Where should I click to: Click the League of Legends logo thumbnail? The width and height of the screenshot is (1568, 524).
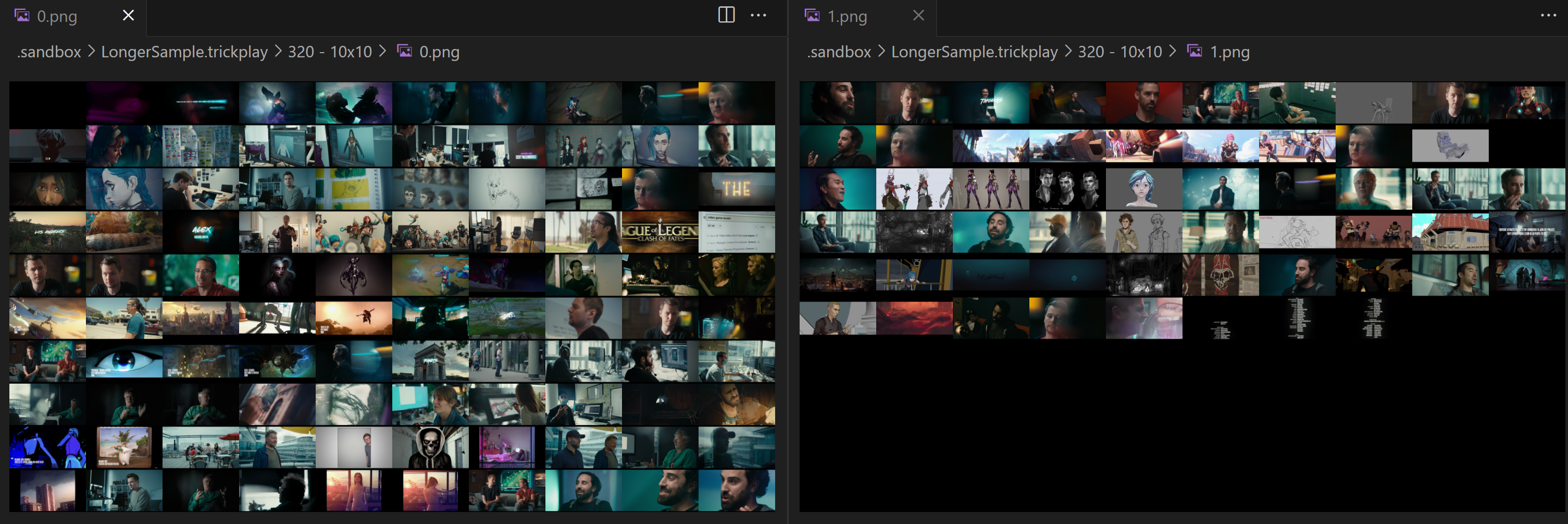(660, 232)
